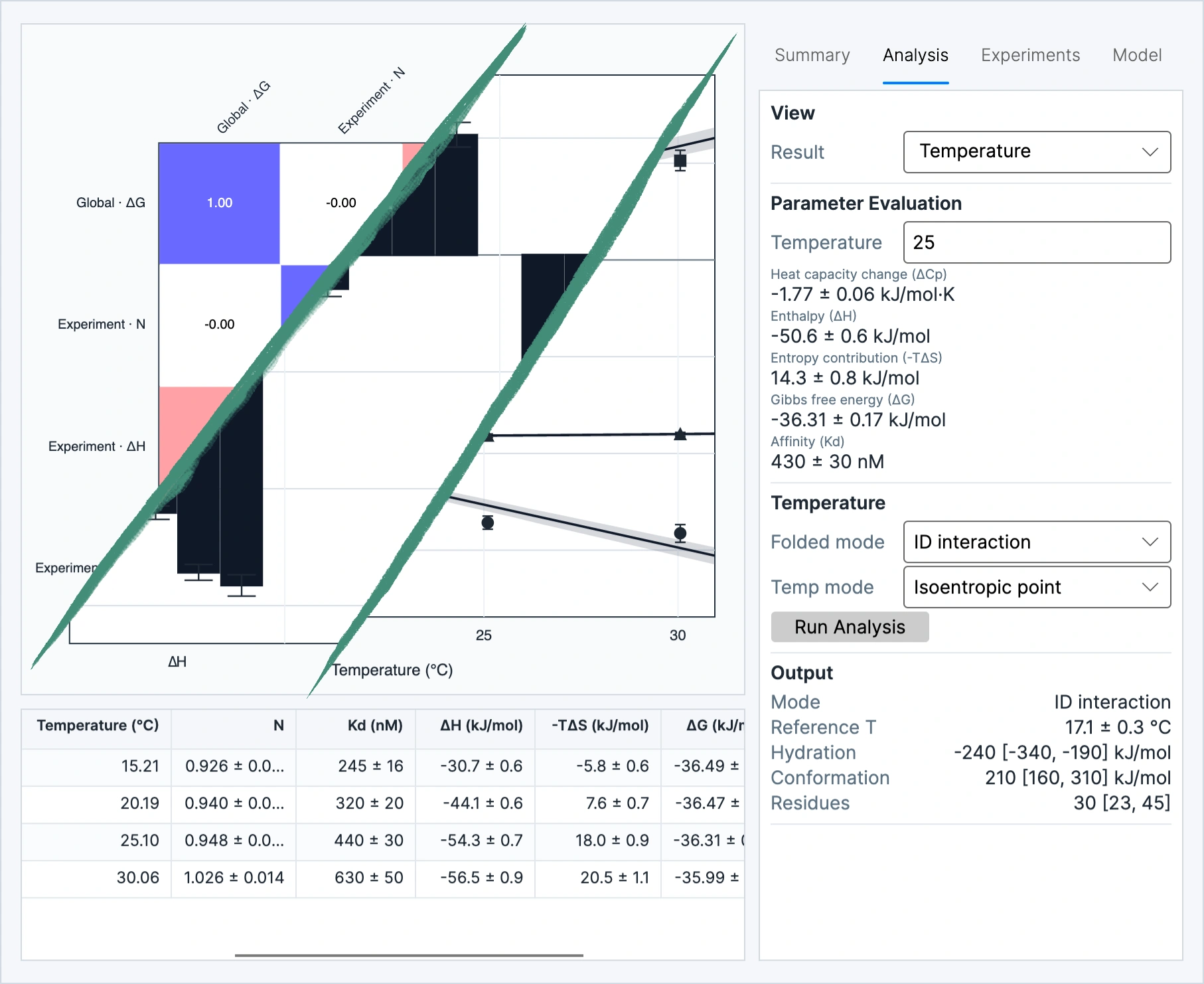Screen dimensions: 1204x984
Task: Click the blue 1.00 Global ΔG correlation cell
Action: (x=219, y=203)
